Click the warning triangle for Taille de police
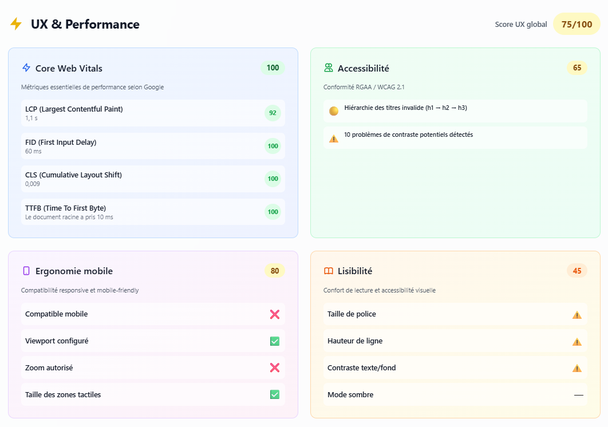Screen dimensions: 608x427 [577, 315]
